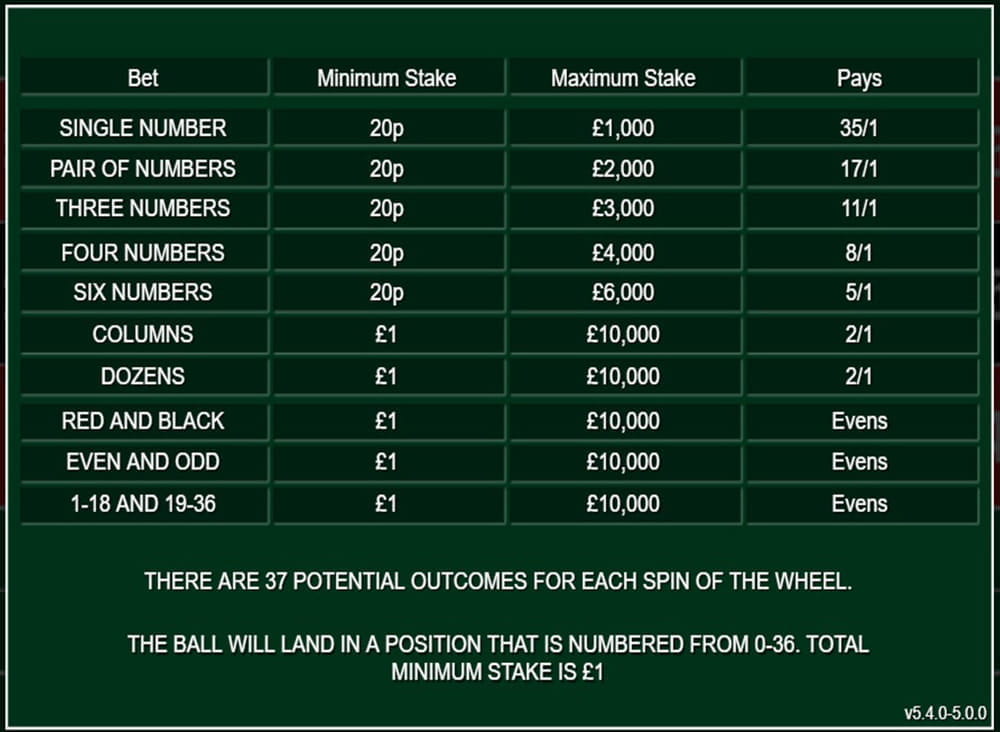
Task: Click the SINGLE NUMBER bet cell
Action: pyautogui.click(x=143, y=128)
